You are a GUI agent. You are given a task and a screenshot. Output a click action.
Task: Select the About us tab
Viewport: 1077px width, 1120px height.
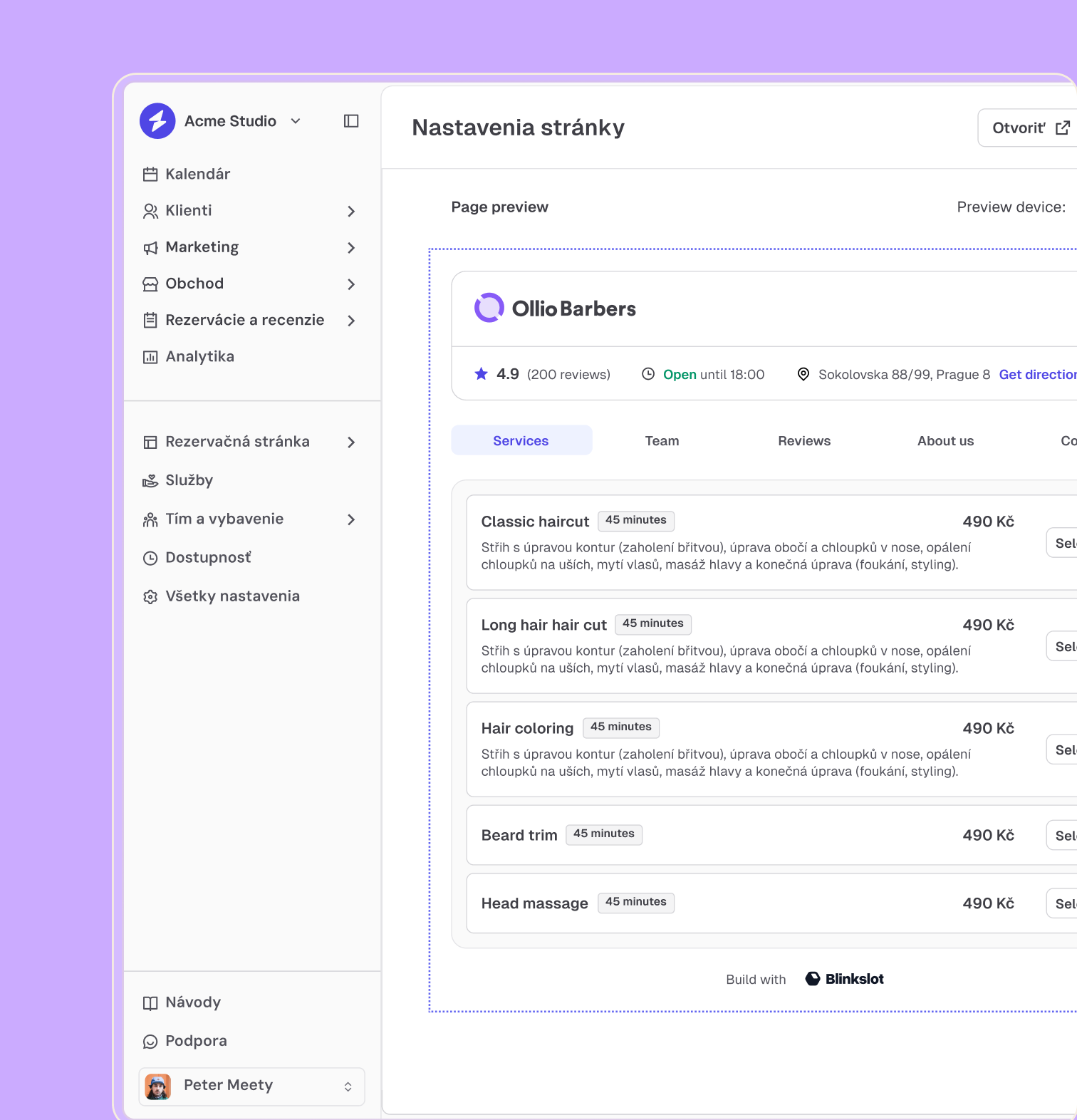pos(945,441)
